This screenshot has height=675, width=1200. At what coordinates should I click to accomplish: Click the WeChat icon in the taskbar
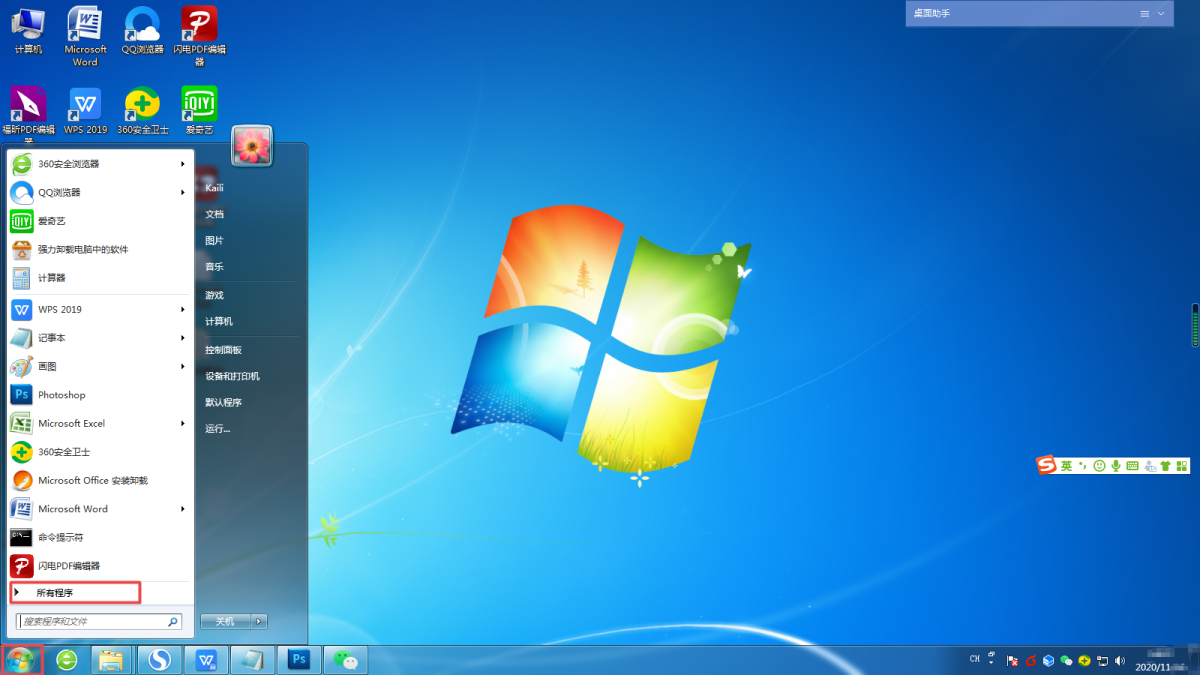coord(346,660)
